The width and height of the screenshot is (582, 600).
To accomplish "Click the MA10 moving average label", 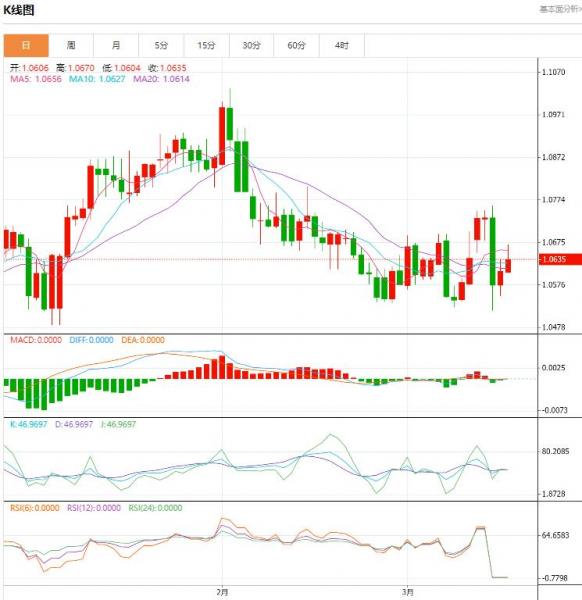I will pos(97,79).
